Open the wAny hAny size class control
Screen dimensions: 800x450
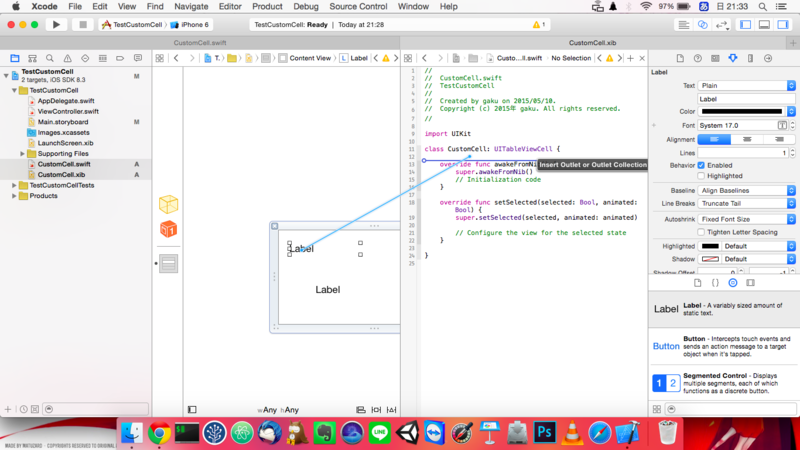click(x=278, y=410)
